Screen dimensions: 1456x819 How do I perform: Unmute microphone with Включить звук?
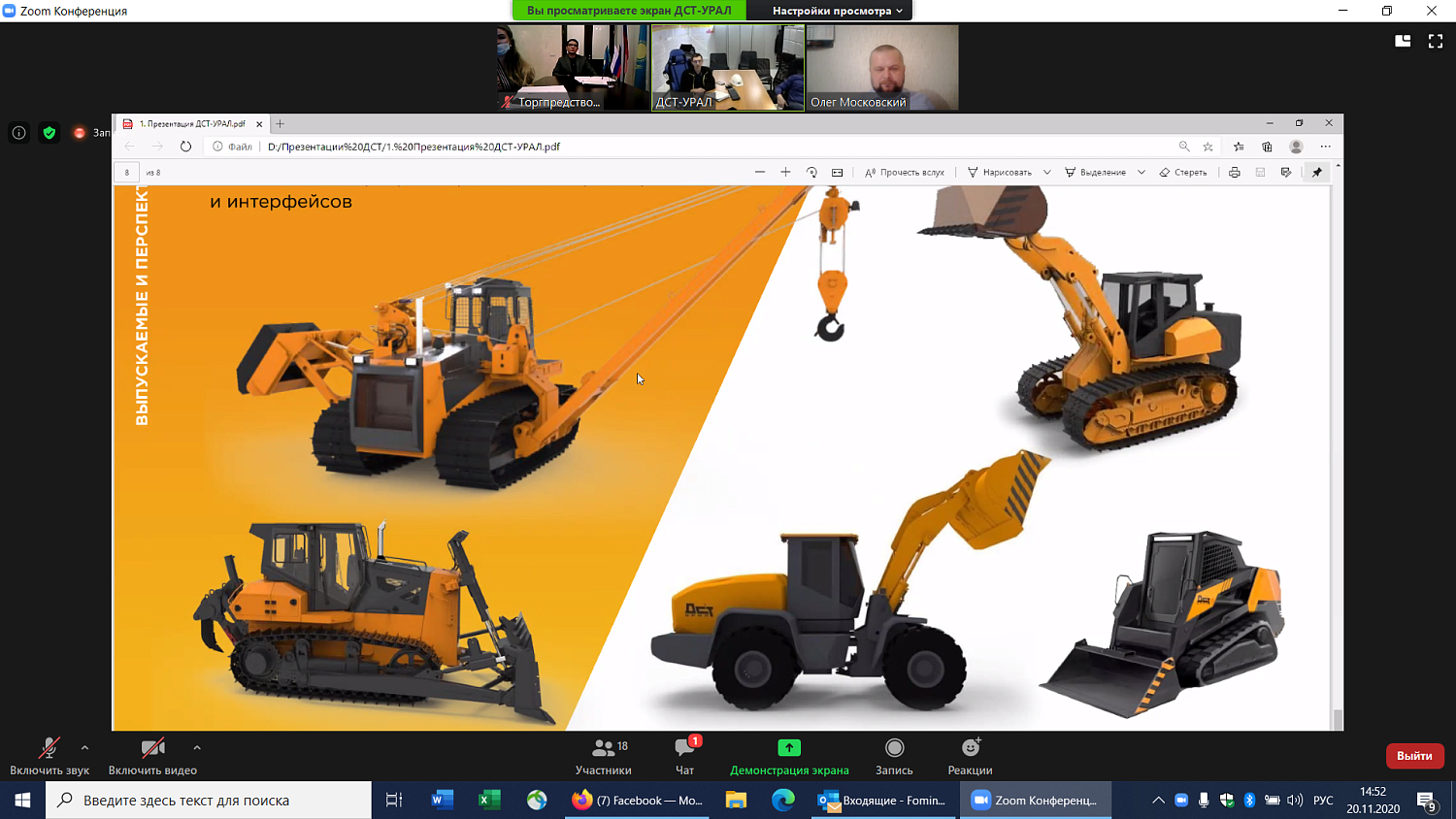point(50,756)
